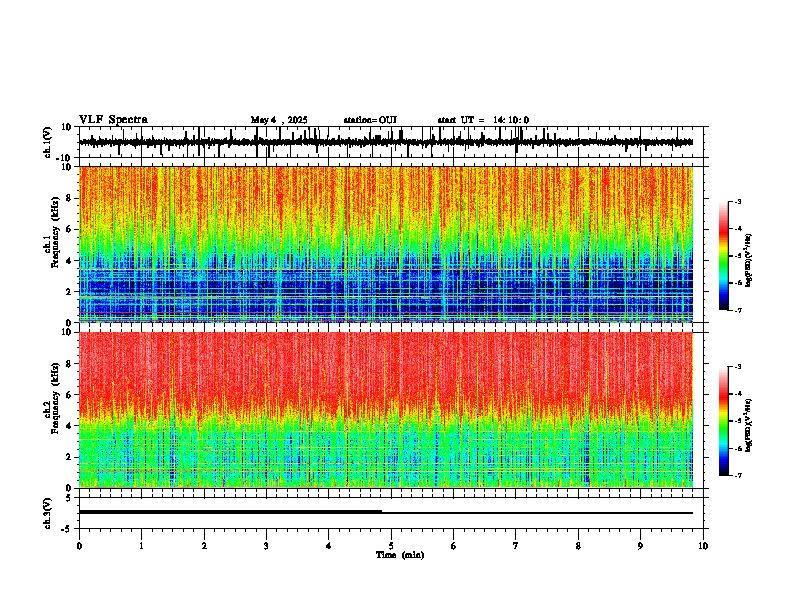Click the "station=OUI" label

coord(370,120)
